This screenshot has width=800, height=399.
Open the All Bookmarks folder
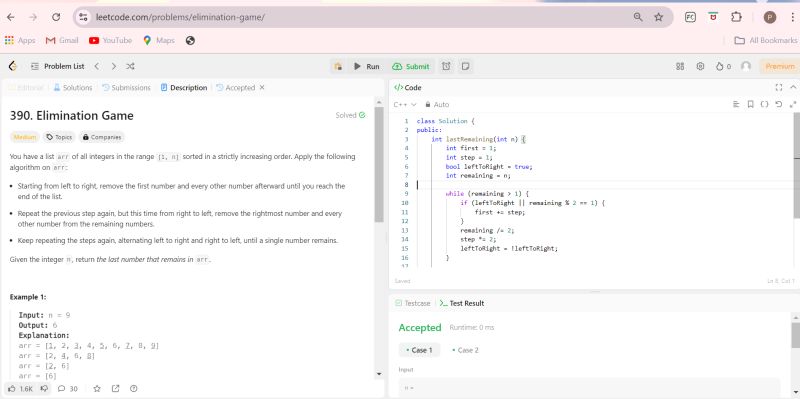(x=765, y=40)
